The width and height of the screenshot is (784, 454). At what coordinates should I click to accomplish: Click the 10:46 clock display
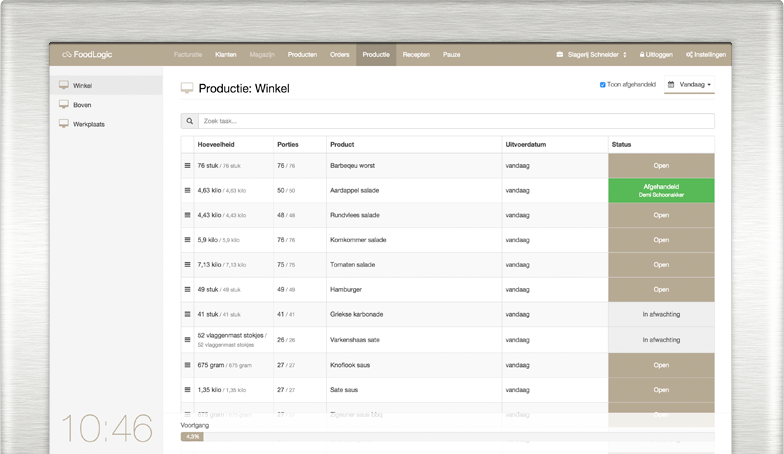click(x=106, y=428)
